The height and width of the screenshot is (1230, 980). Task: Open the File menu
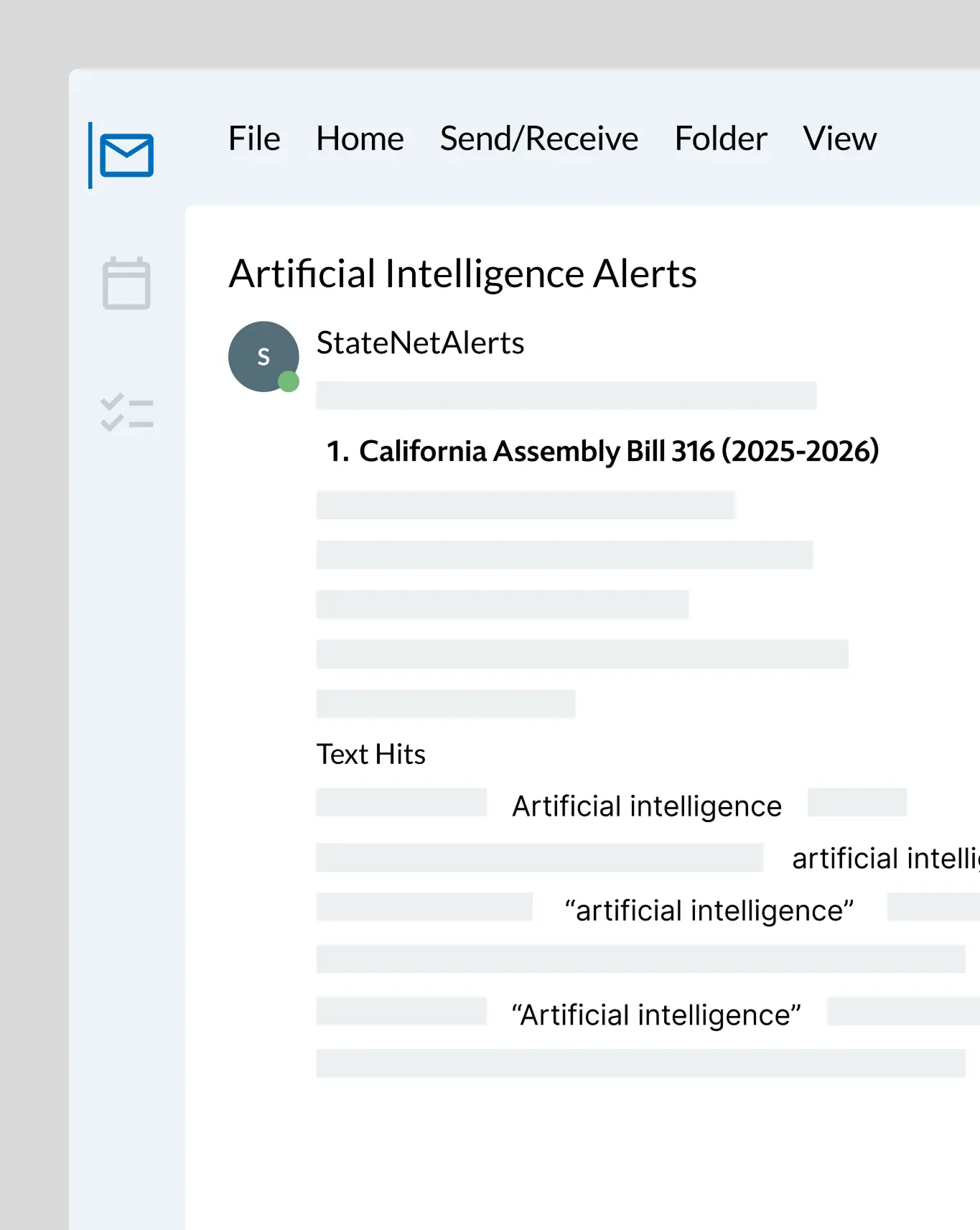pos(254,139)
